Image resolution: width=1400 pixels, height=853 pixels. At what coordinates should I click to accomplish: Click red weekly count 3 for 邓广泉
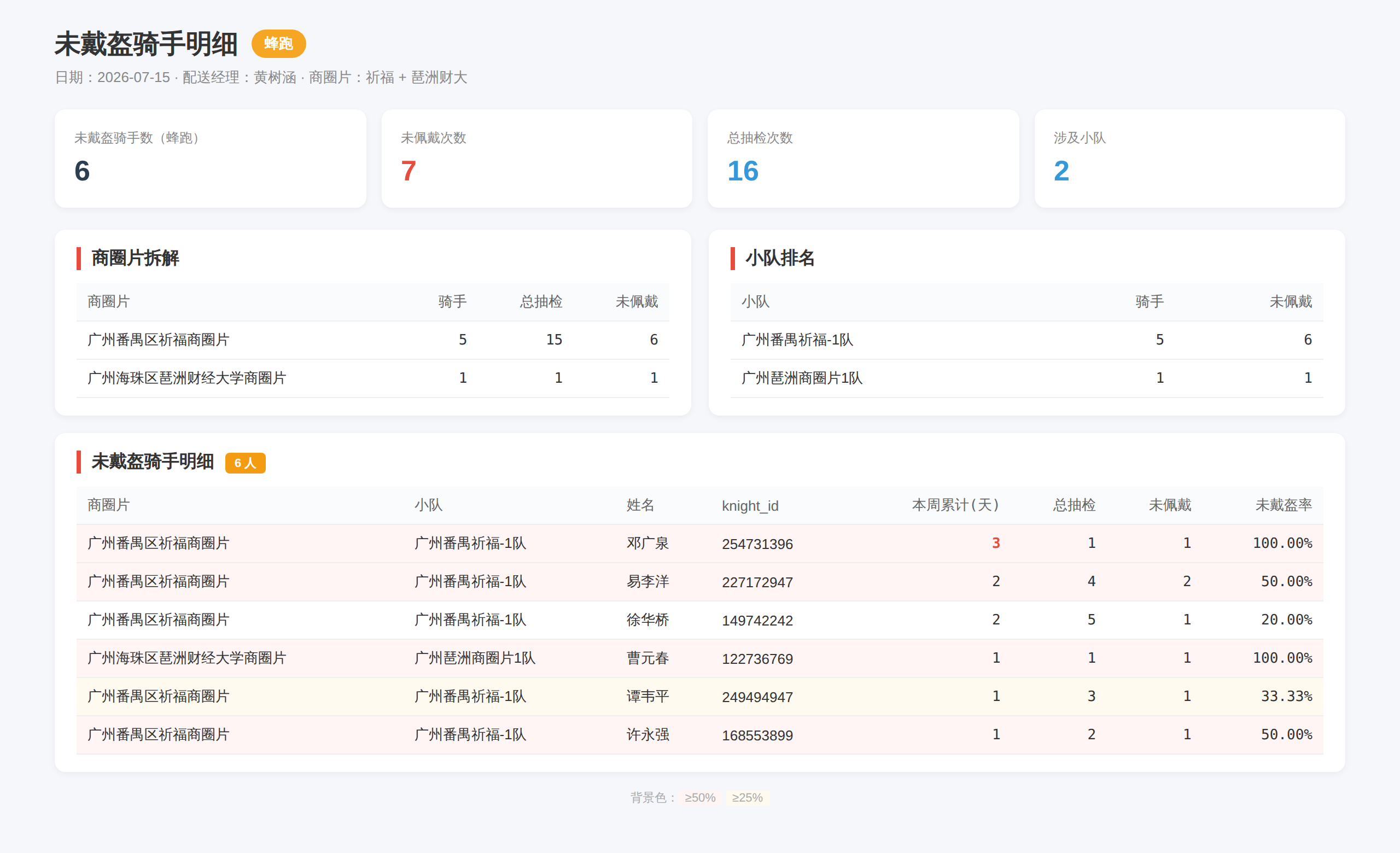click(996, 543)
